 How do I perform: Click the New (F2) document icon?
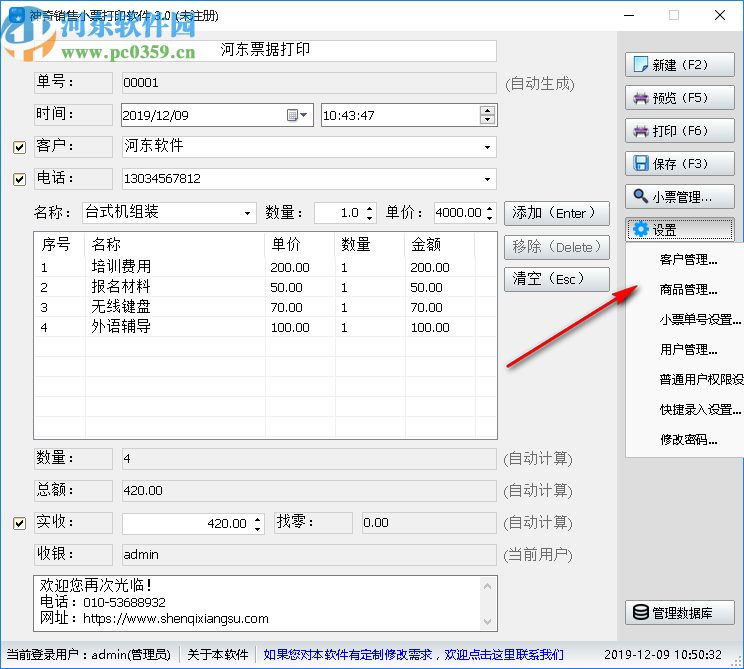tap(641, 65)
